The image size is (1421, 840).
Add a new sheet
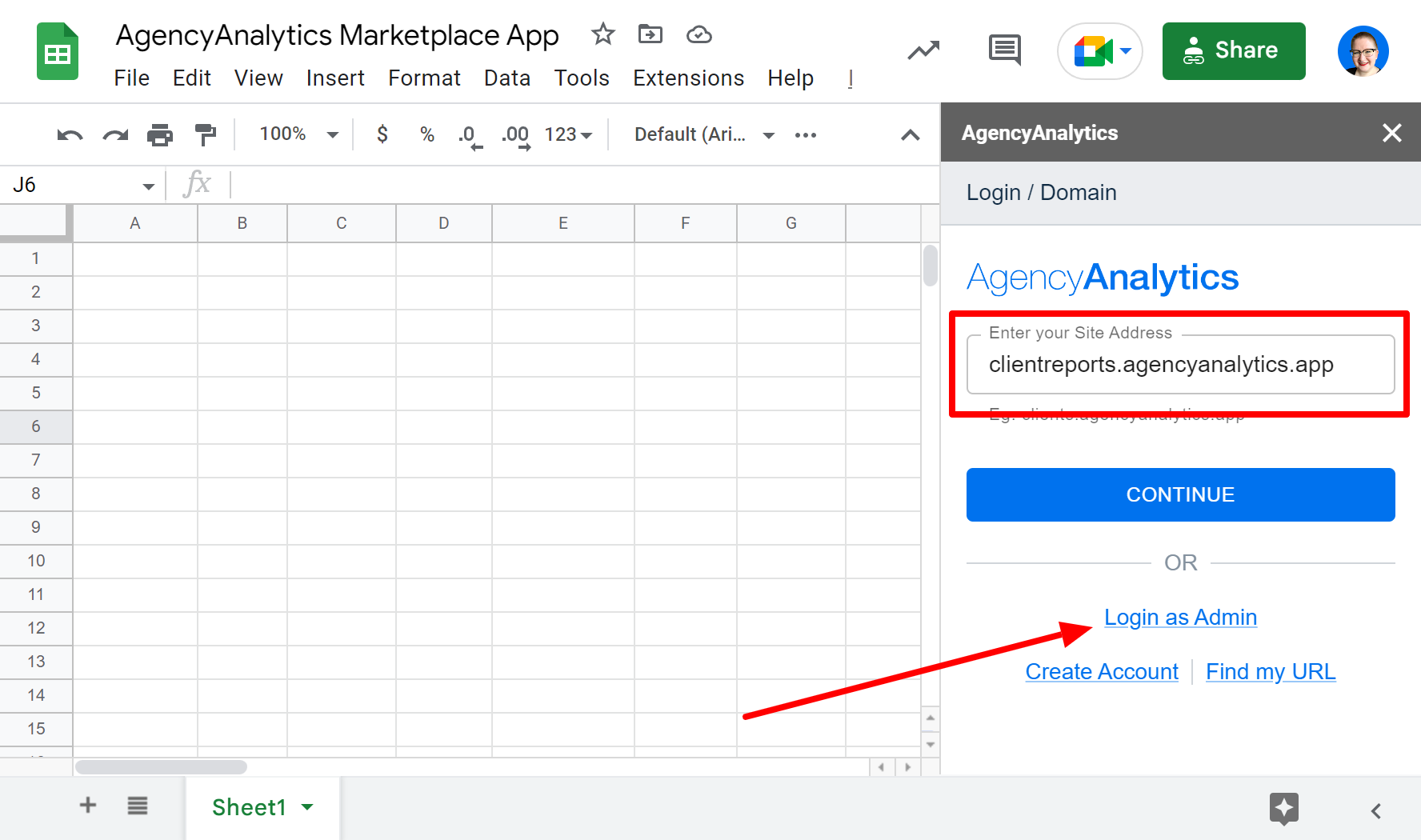tap(88, 805)
